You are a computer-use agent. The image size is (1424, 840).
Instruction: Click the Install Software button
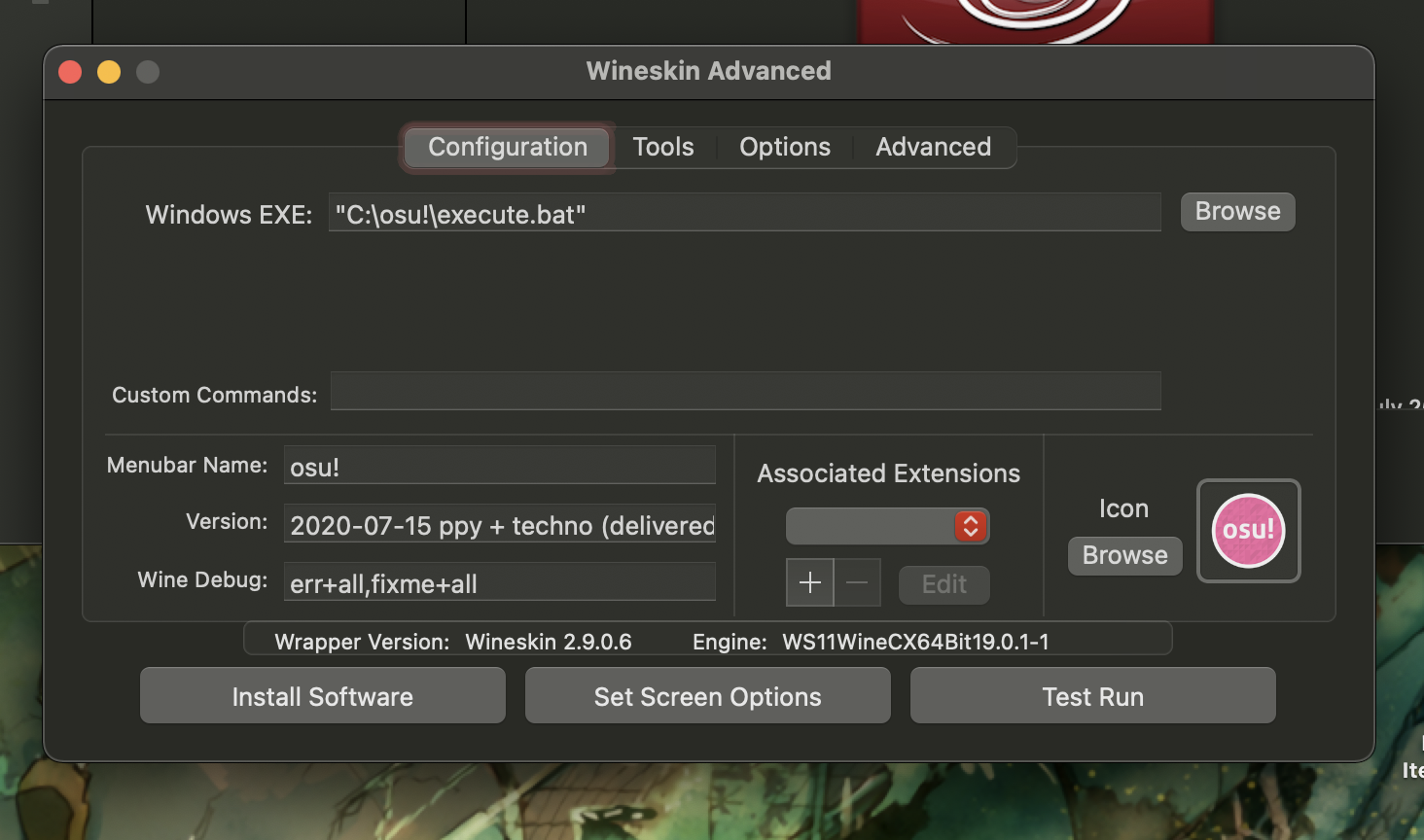click(323, 696)
